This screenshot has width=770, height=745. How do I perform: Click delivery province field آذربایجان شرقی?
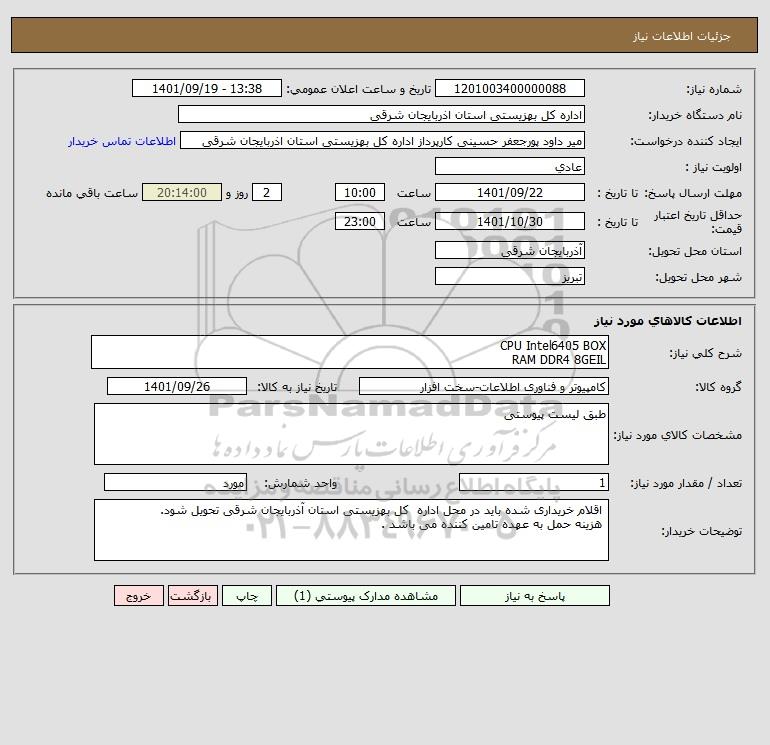pos(510,250)
